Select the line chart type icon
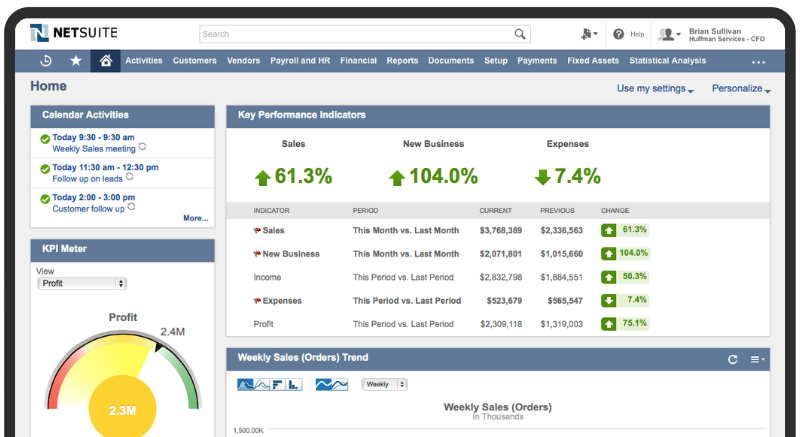 tap(262, 384)
